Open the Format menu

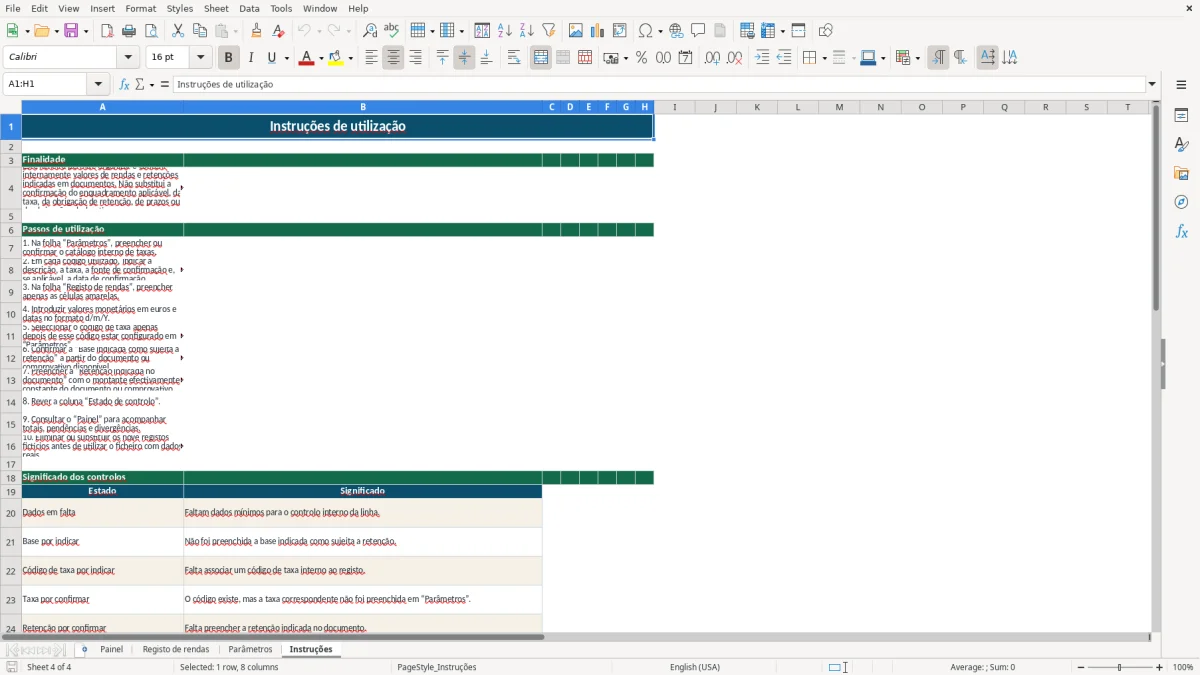[x=140, y=8]
